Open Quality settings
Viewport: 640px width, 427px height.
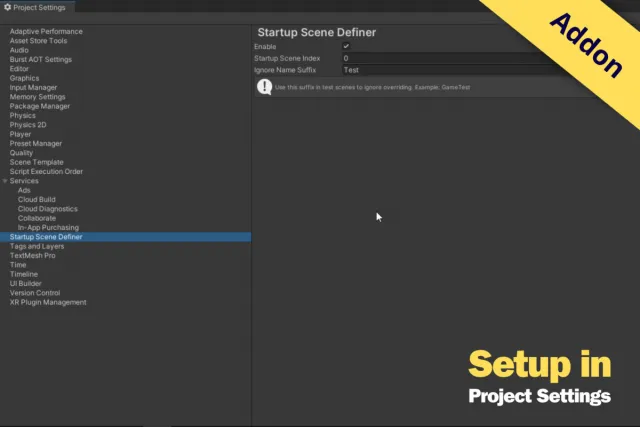pos(21,153)
